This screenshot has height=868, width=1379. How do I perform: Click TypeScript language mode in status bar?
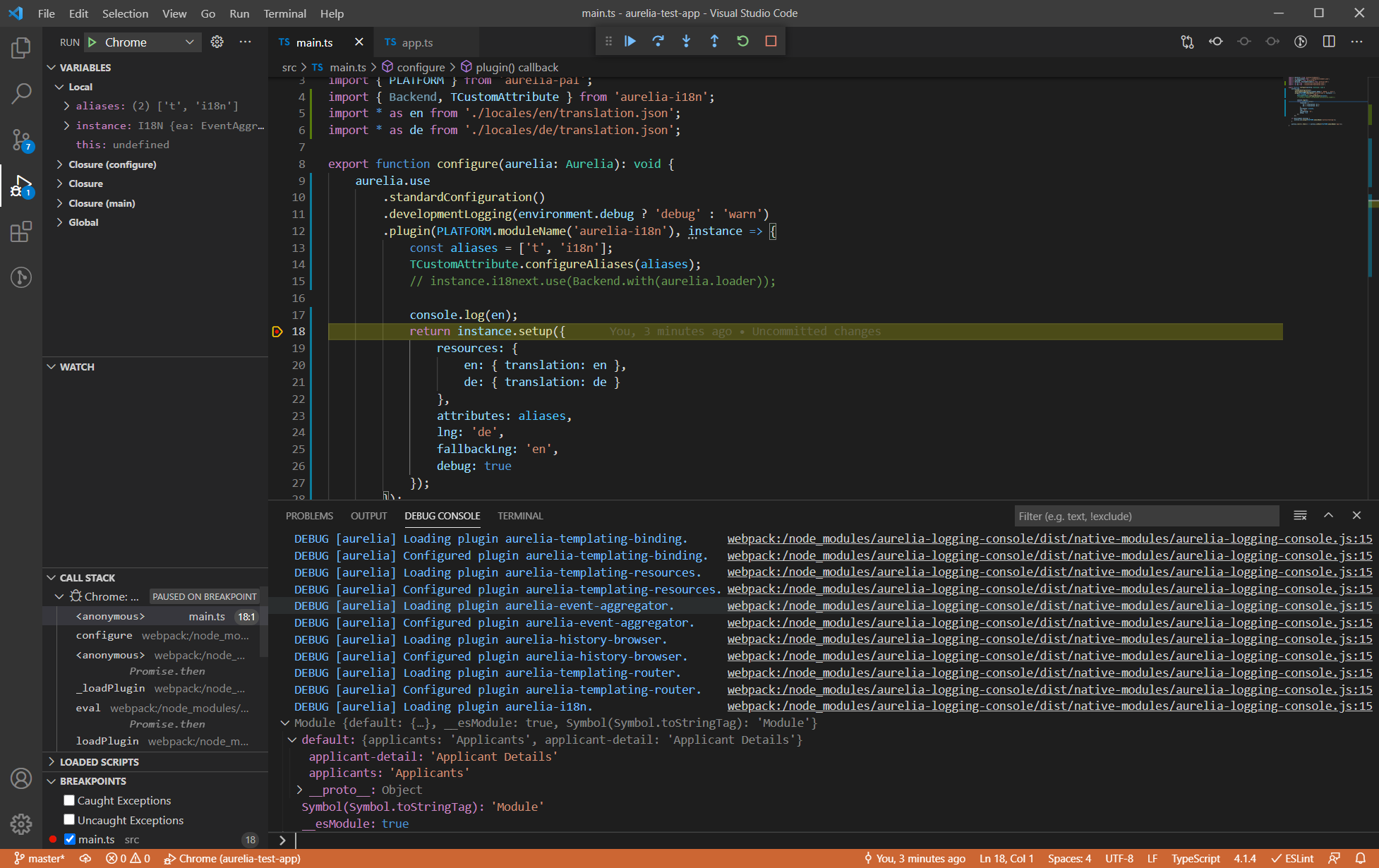click(1196, 859)
